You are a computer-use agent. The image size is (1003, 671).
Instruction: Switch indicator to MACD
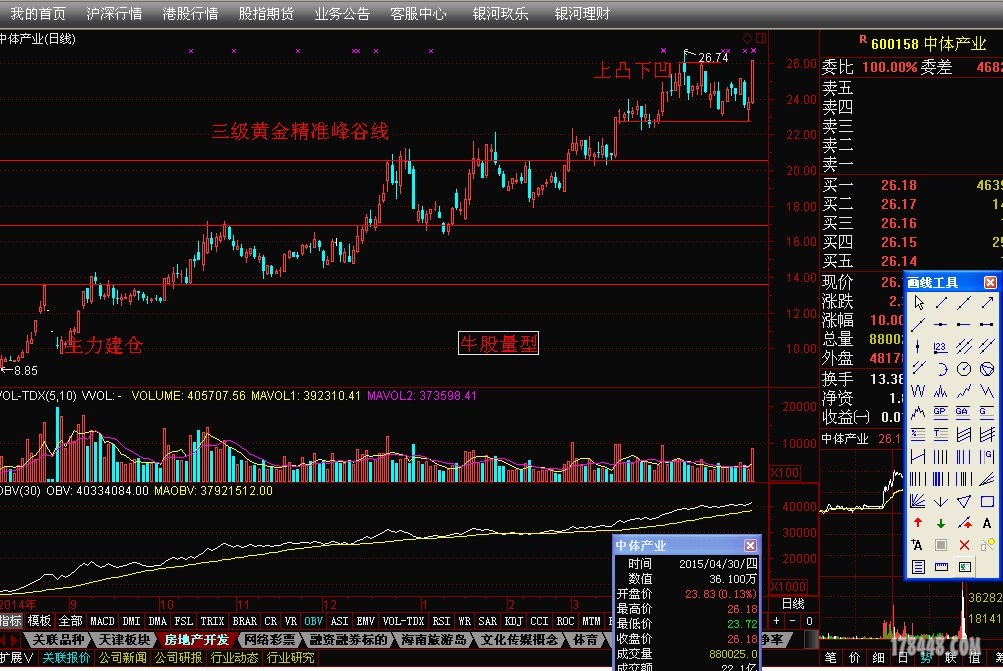tap(102, 621)
